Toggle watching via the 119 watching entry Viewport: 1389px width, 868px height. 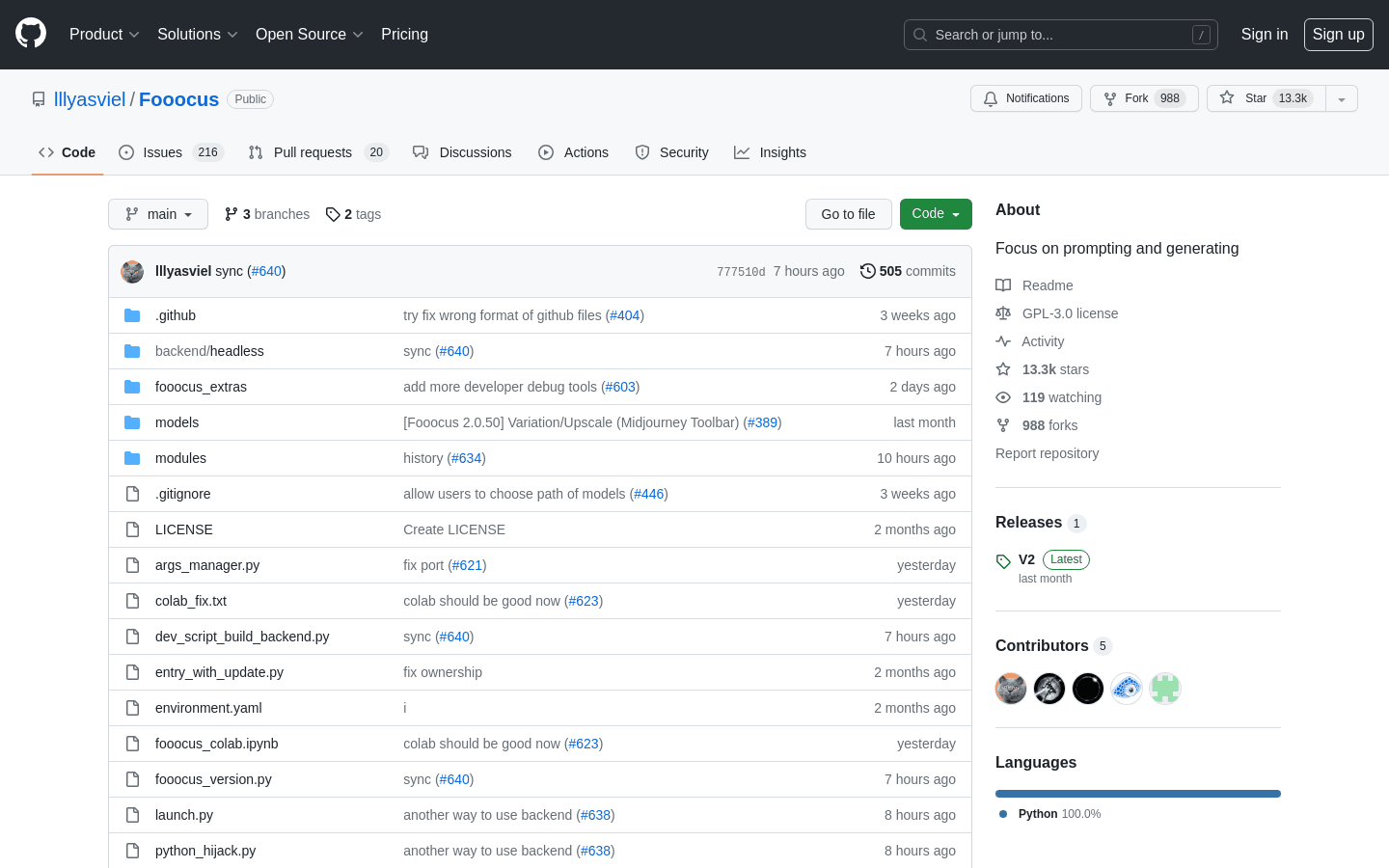[1061, 396]
